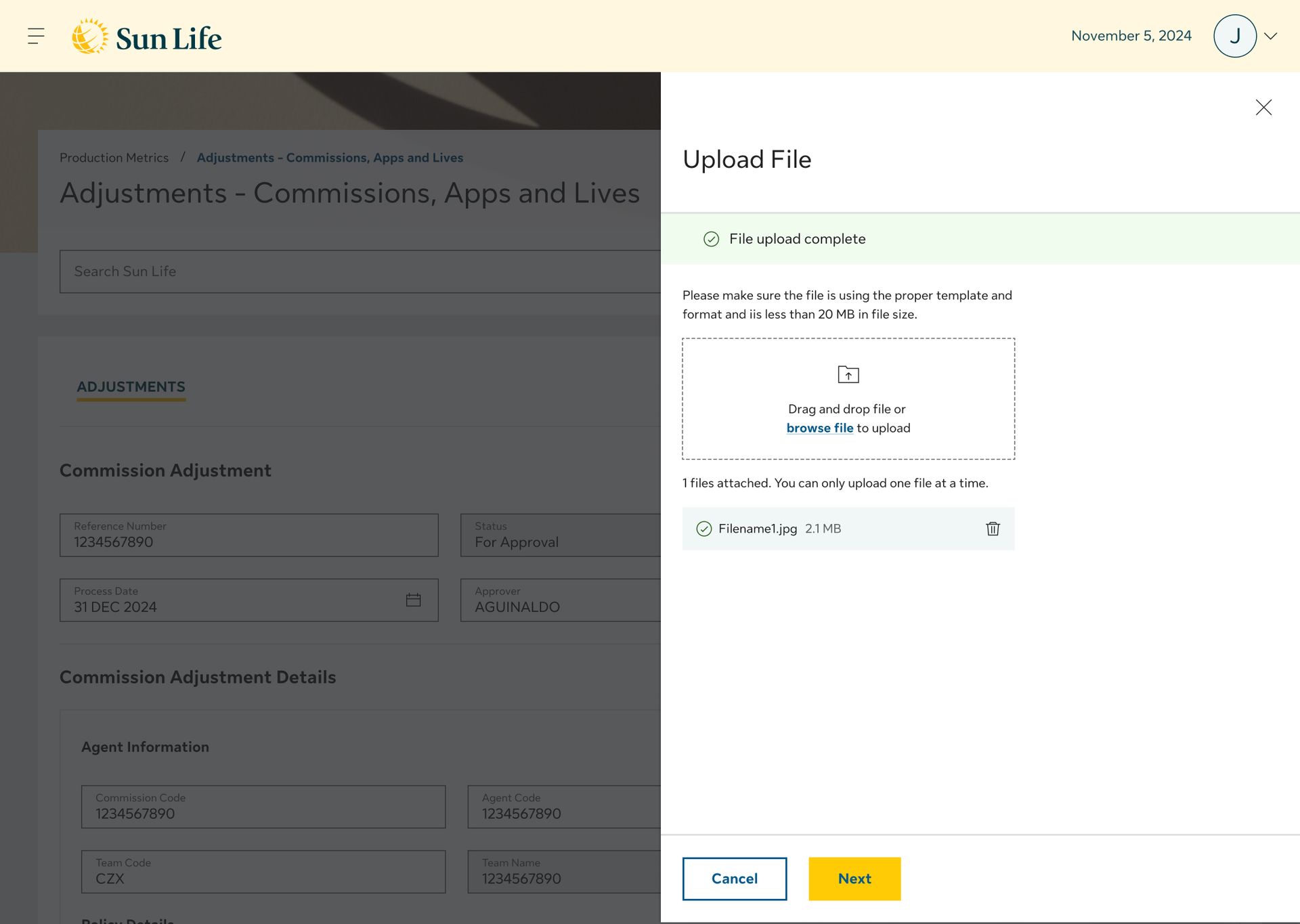Select the ADJUSTMENTS tab
The height and width of the screenshot is (924, 1300).
(131, 387)
